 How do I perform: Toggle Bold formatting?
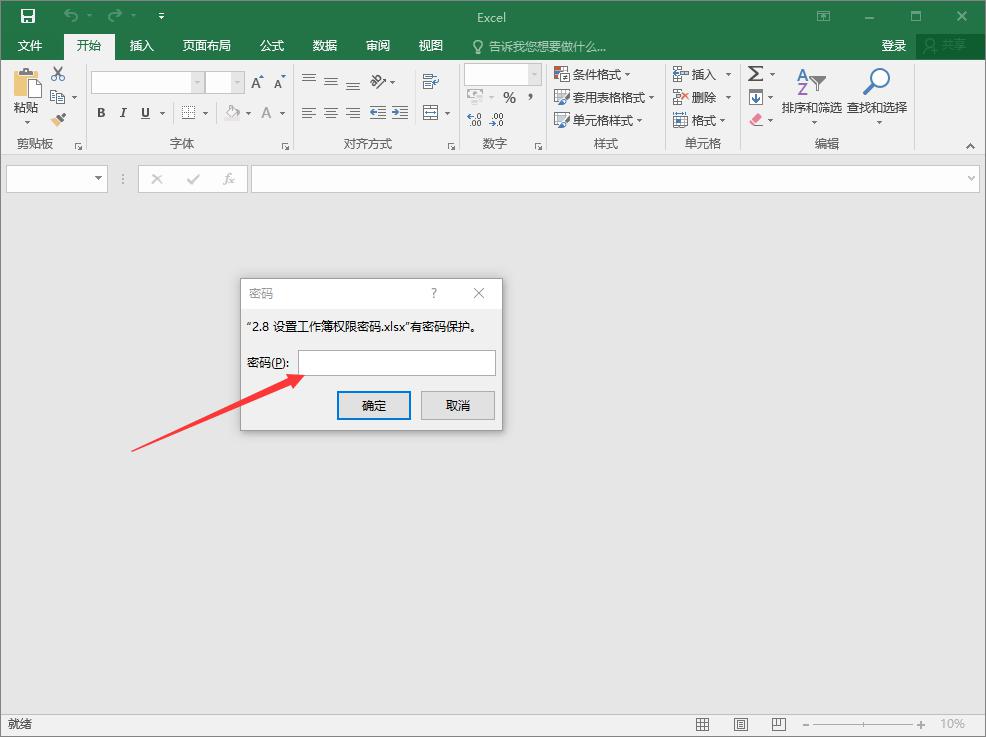(101, 113)
